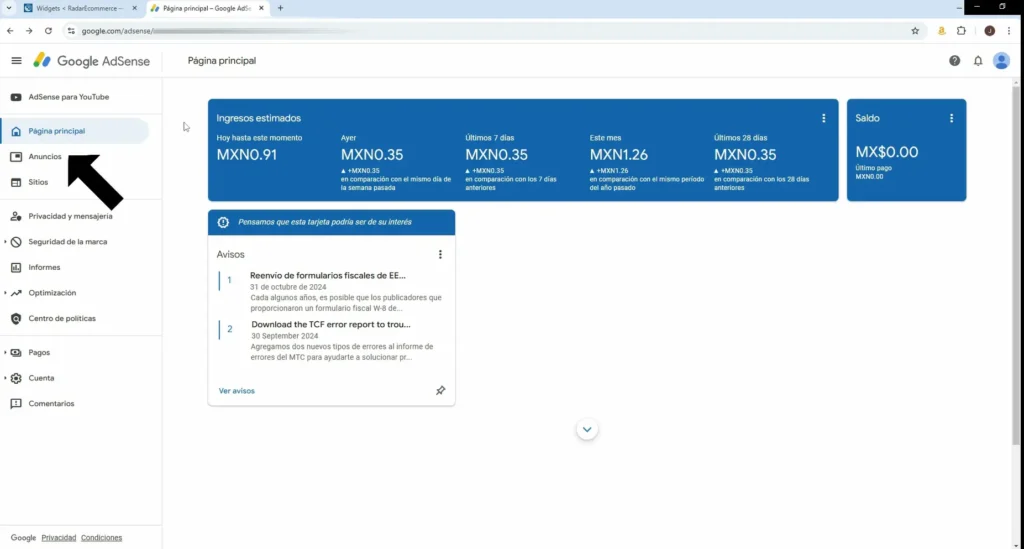Click the address bar URL field

pos(490,31)
